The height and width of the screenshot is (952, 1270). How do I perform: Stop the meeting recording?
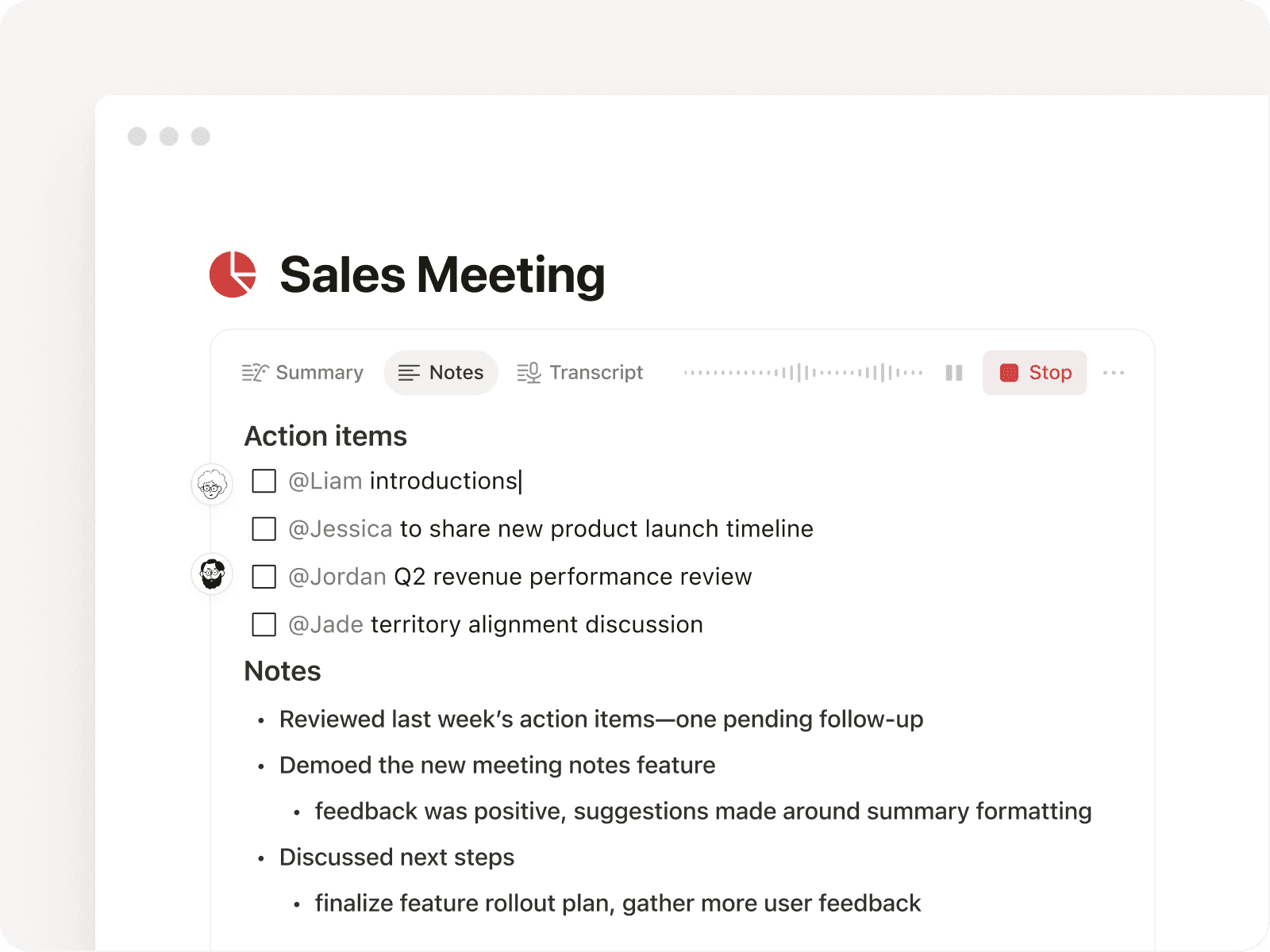[x=1034, y=373]
